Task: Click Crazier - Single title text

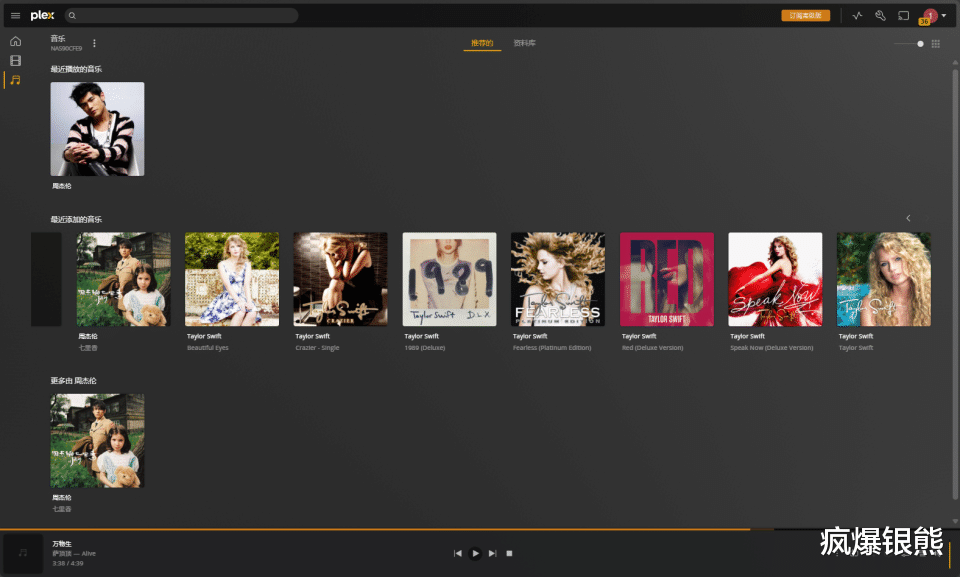Action: (x=317, y=348)
